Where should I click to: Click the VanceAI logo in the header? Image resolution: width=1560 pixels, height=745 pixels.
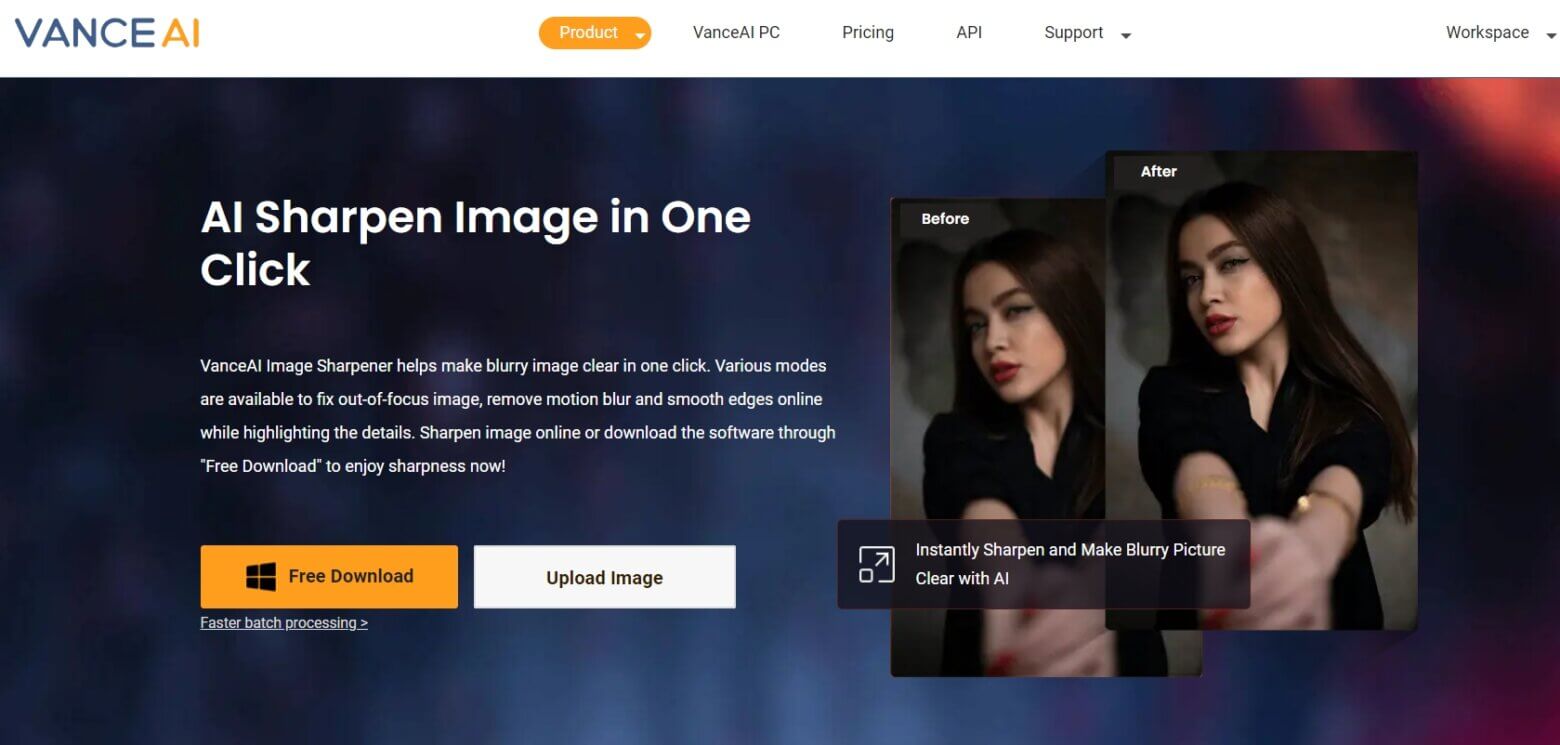pyautogui.click(x=105, y=32)
